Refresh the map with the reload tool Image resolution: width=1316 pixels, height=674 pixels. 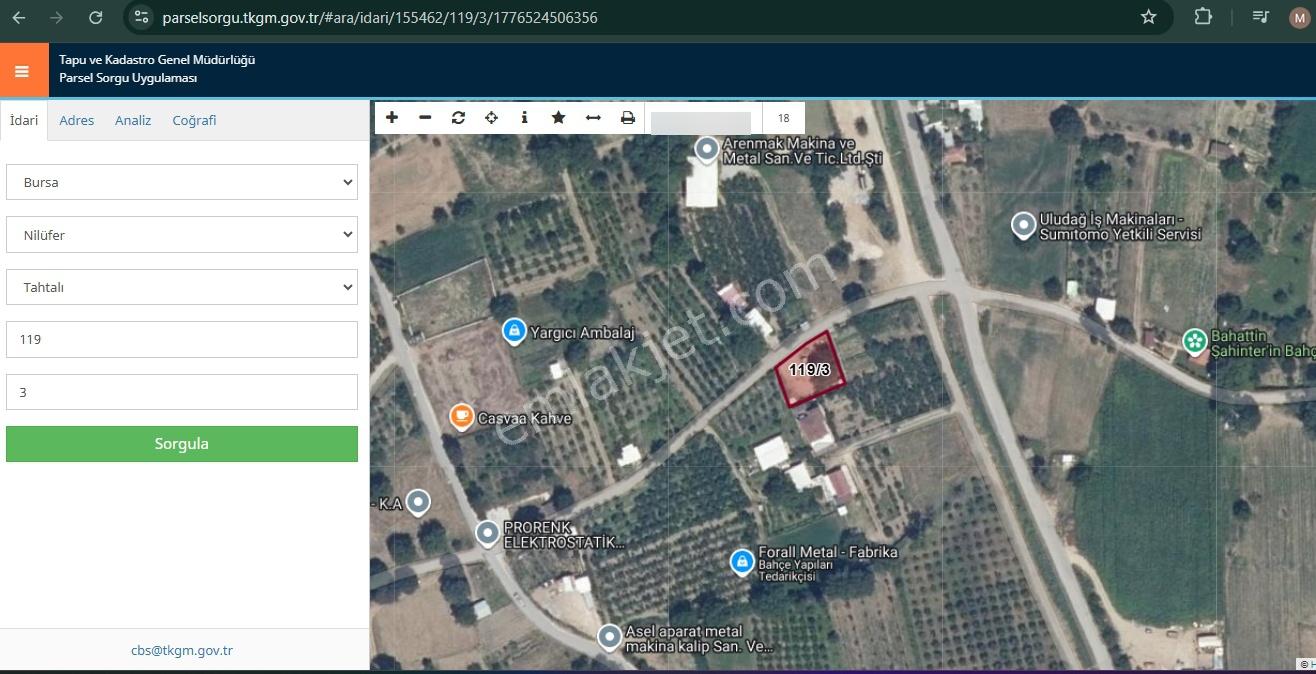(458, 118)
